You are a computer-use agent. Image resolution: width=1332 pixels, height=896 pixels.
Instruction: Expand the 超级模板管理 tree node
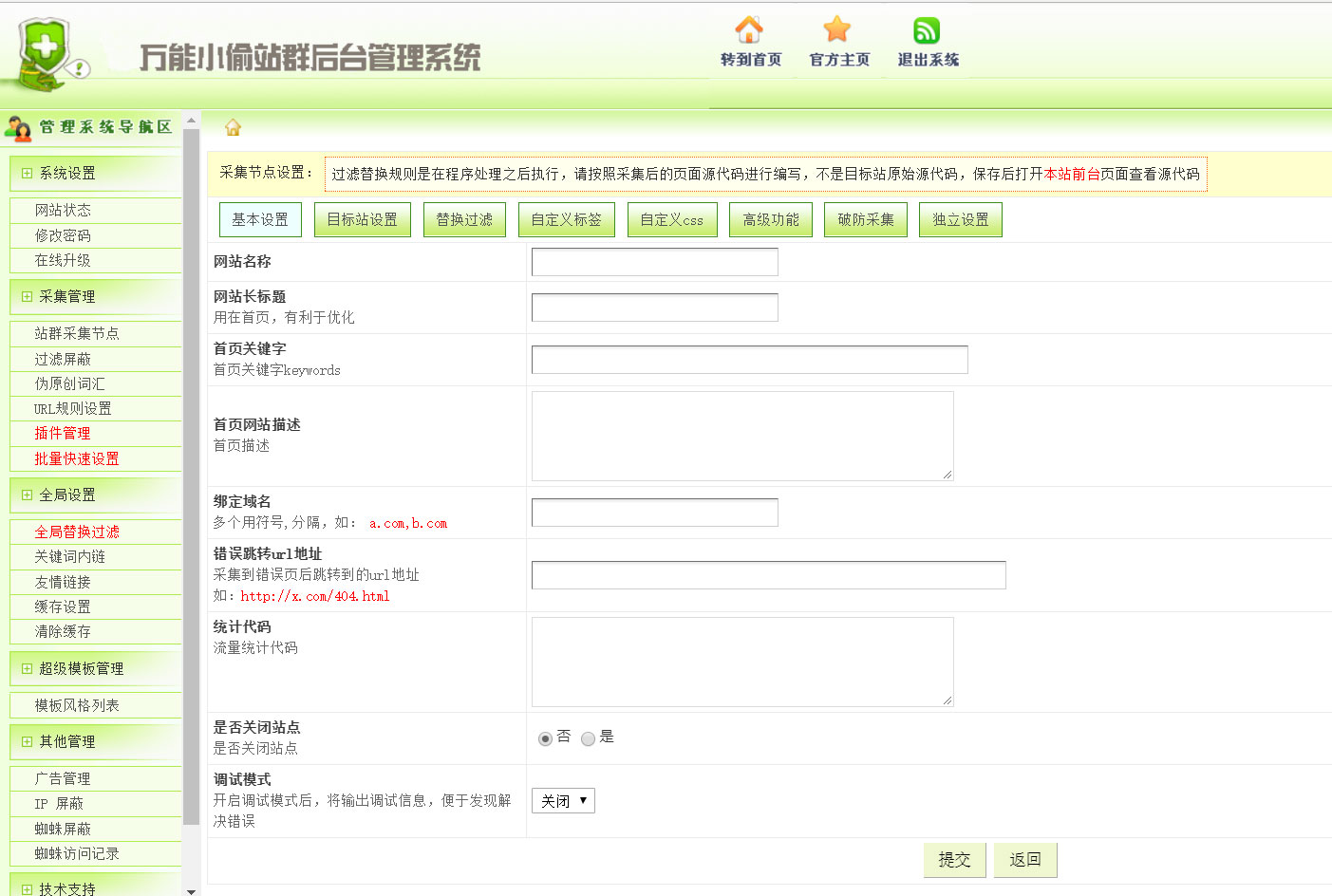26,668
